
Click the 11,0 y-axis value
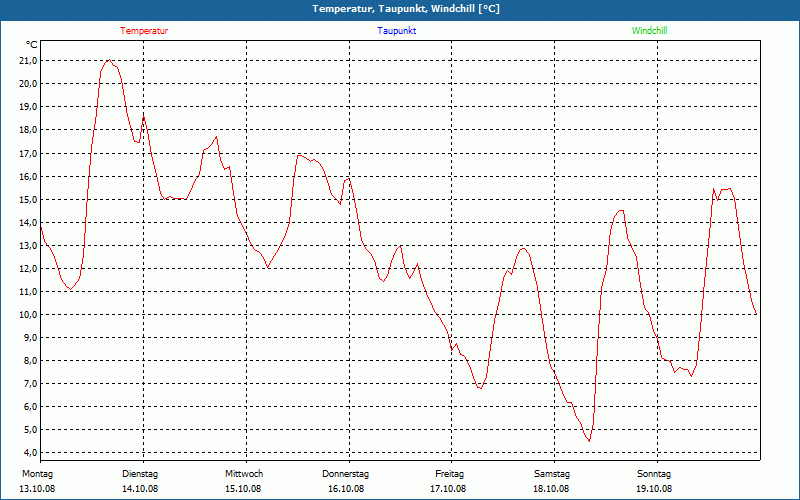click(x=29, y=291)
